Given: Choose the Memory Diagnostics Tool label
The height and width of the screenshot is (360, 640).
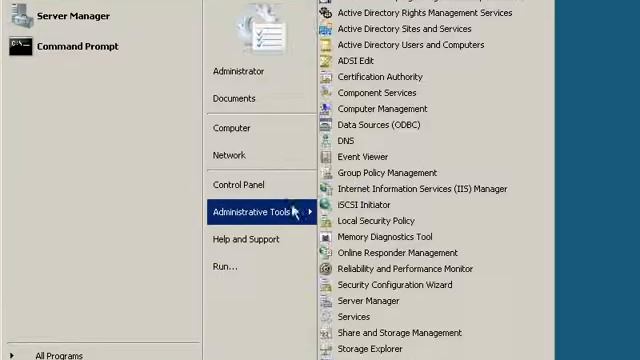Looking at the screenshot, I should [384, 237].
